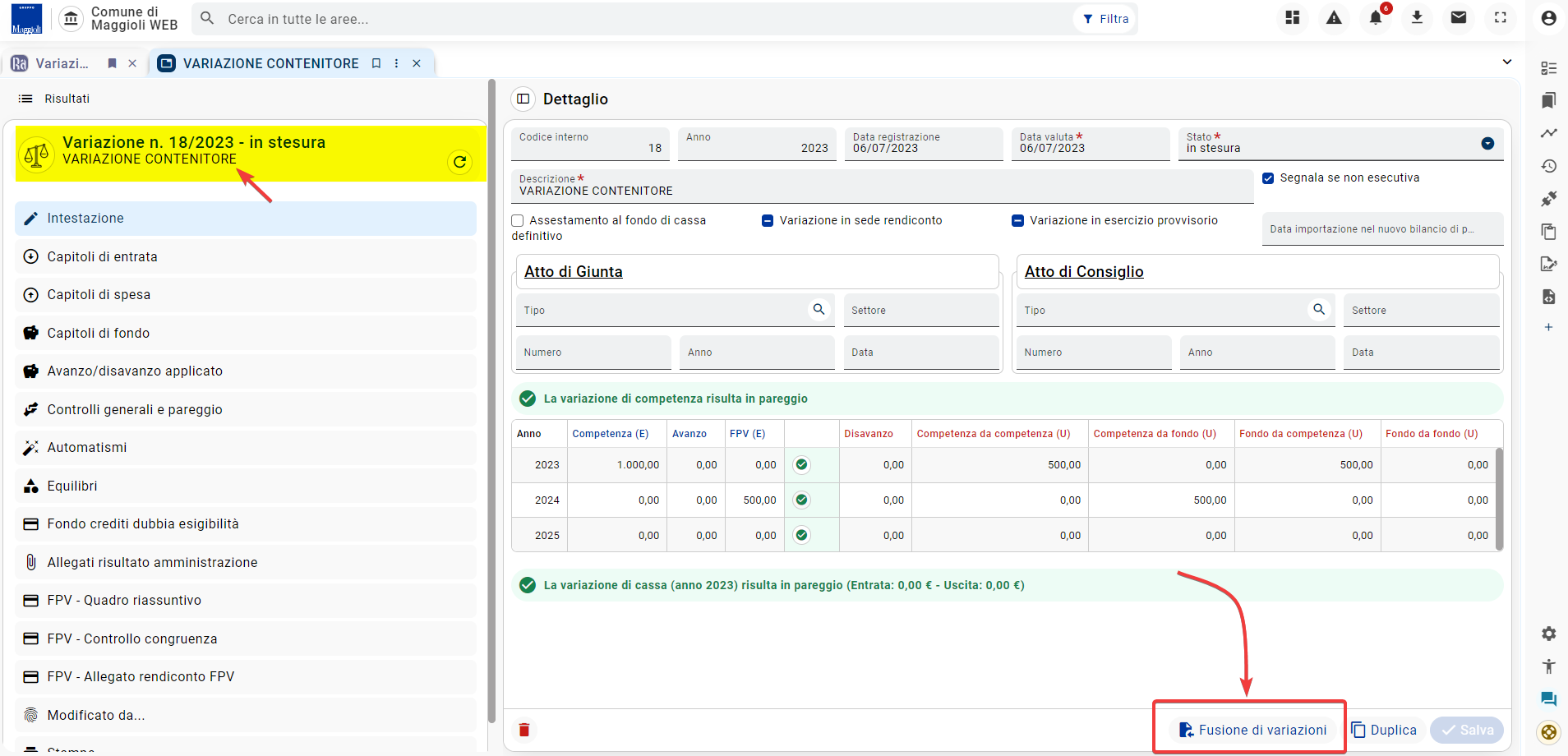The image size is (1568, 756).
Task: Click Fusione di variazioni button
Action: [1253, 730]
